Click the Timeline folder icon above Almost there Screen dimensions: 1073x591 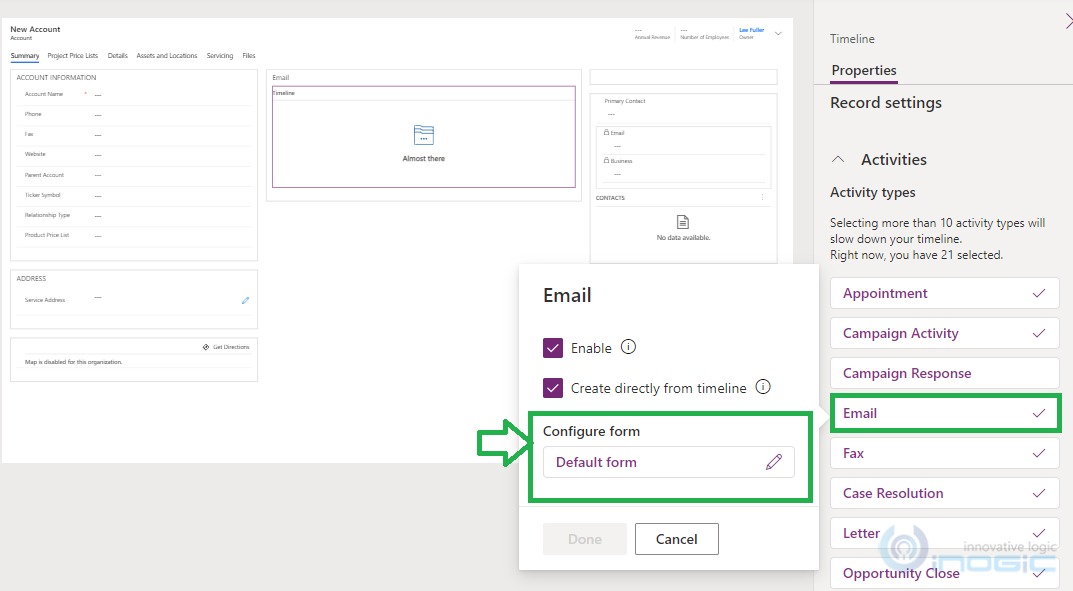[424, 136]
